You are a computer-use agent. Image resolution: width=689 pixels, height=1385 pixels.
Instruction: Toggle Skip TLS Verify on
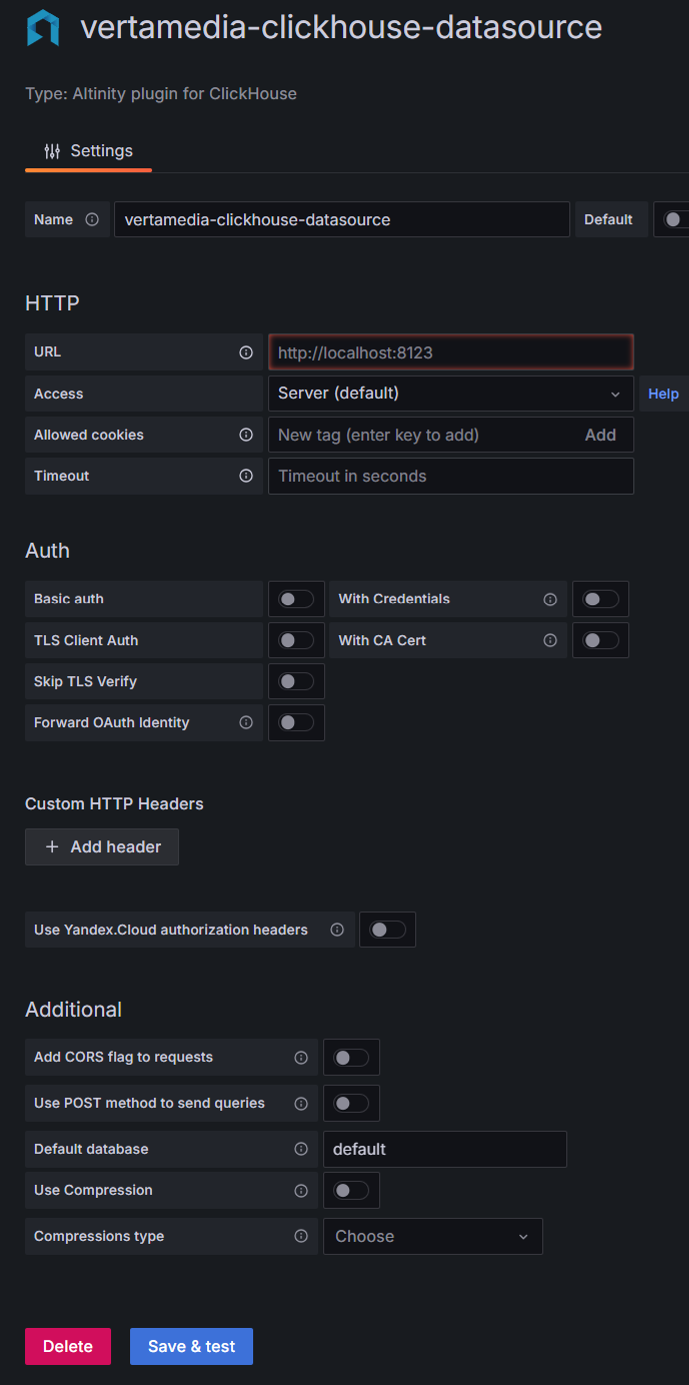click(x=295, y=681)
